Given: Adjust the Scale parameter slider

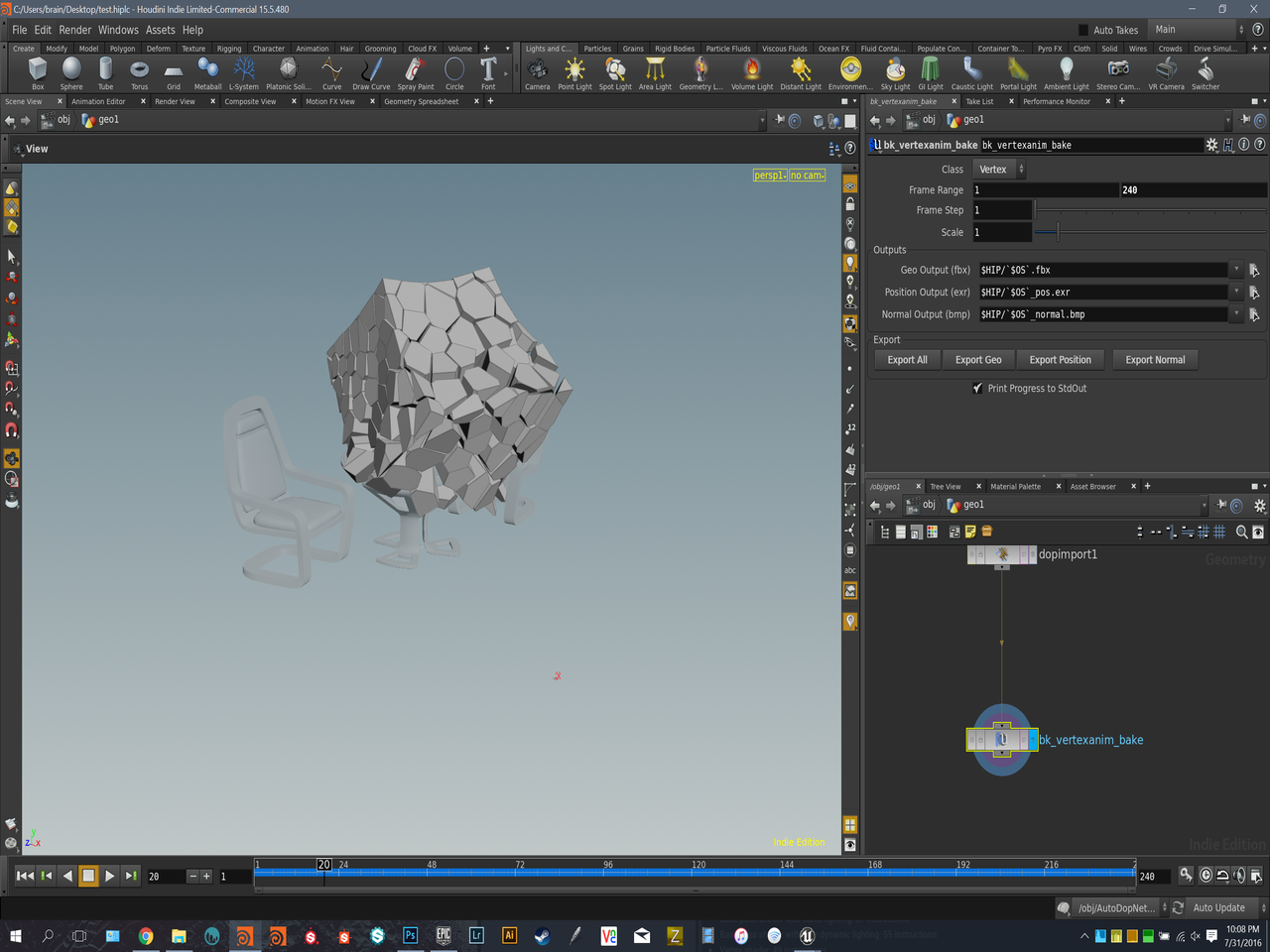Looking at the screenshot, I should (x=1058, y=232).
